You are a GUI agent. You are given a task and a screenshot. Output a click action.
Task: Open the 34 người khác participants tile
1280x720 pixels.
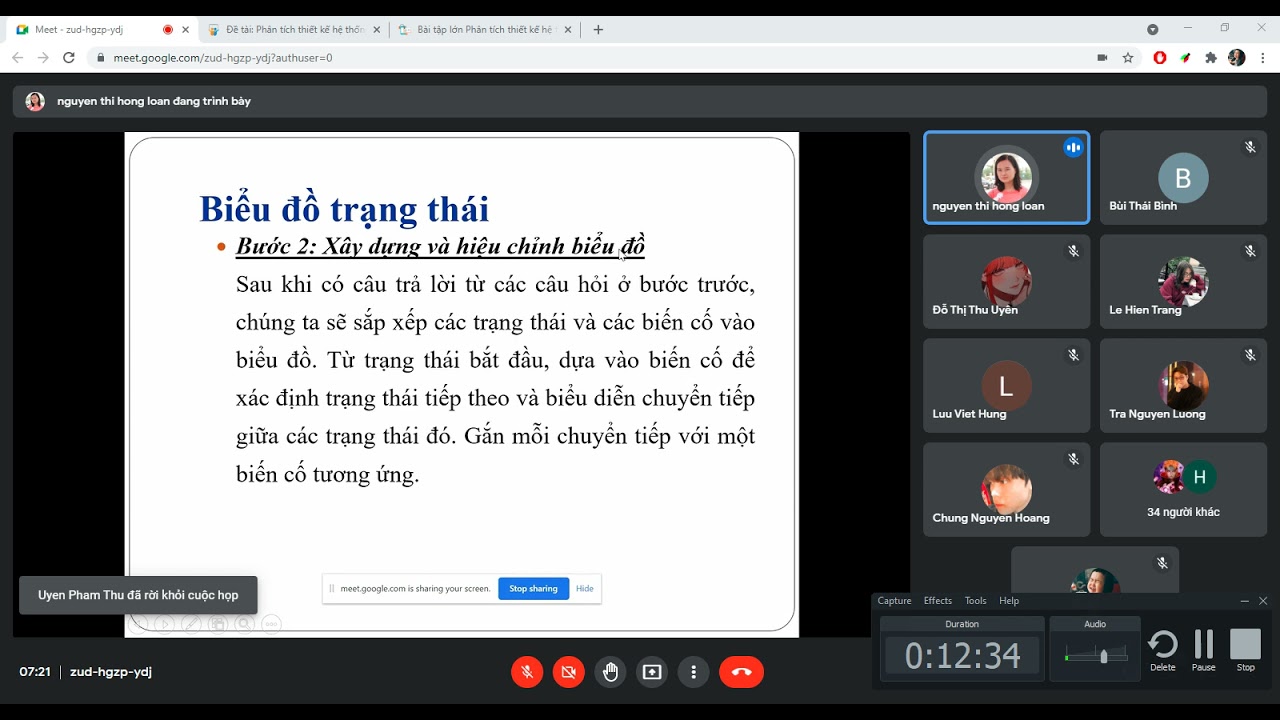pos(1183,489)
